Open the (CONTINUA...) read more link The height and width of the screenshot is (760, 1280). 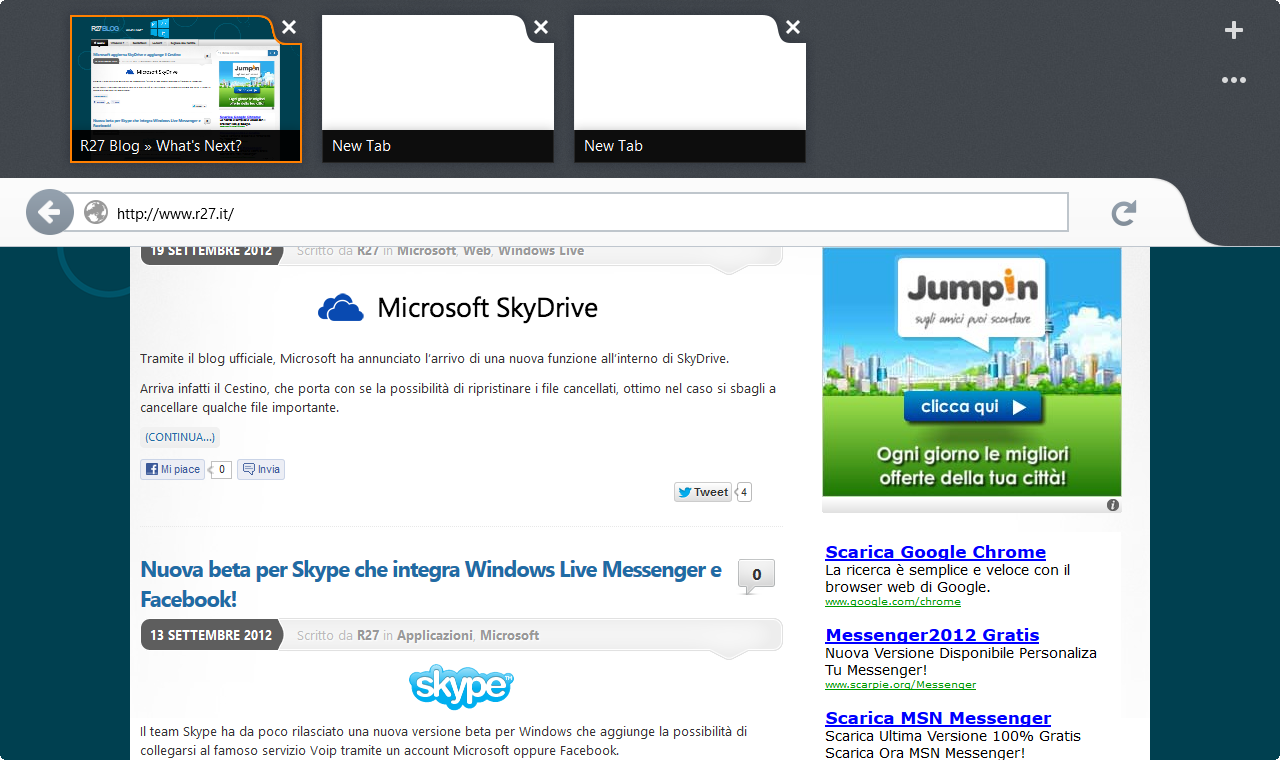[180, 437]
